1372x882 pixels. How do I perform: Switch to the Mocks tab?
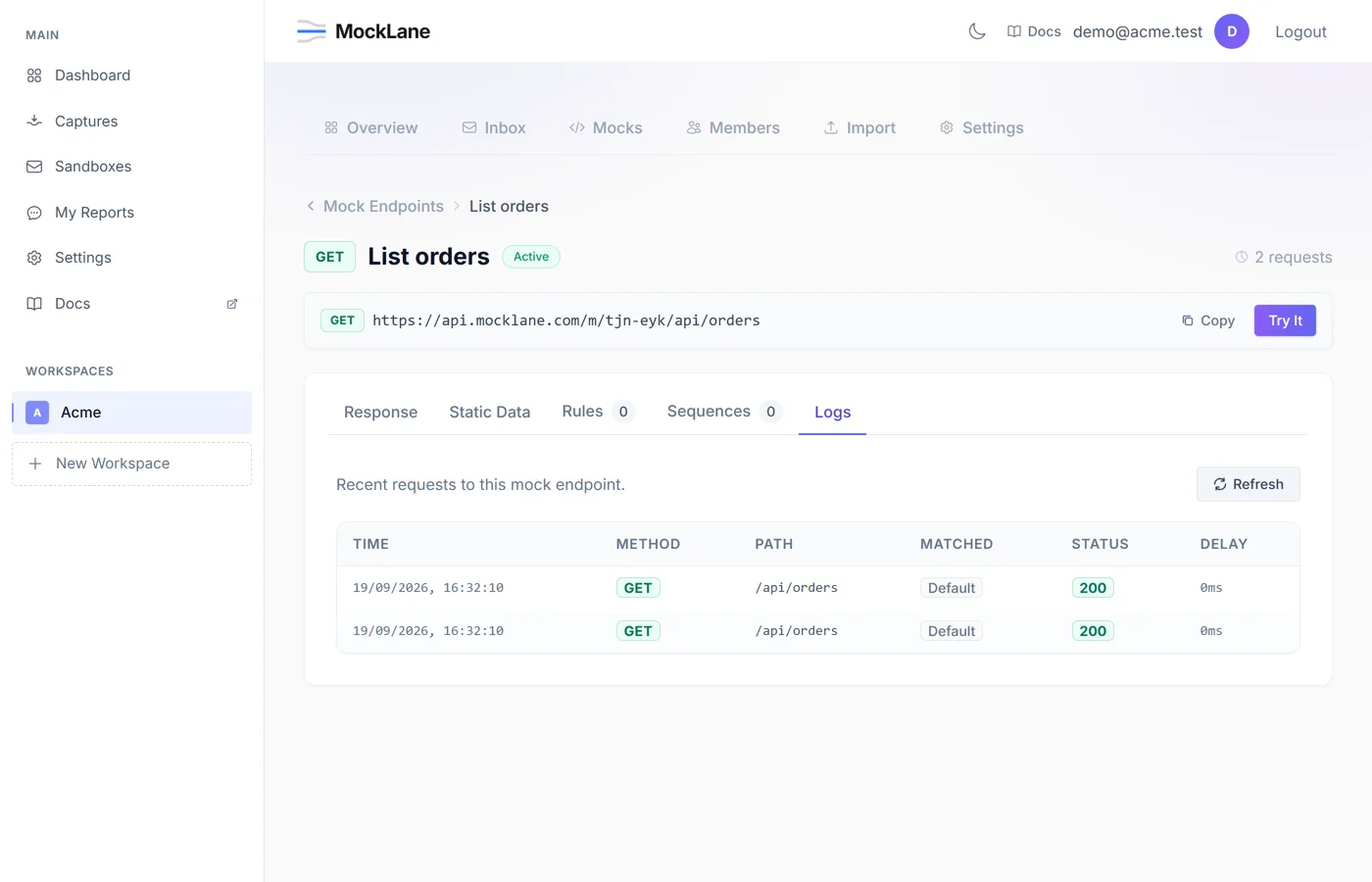(x=606, y=127)
